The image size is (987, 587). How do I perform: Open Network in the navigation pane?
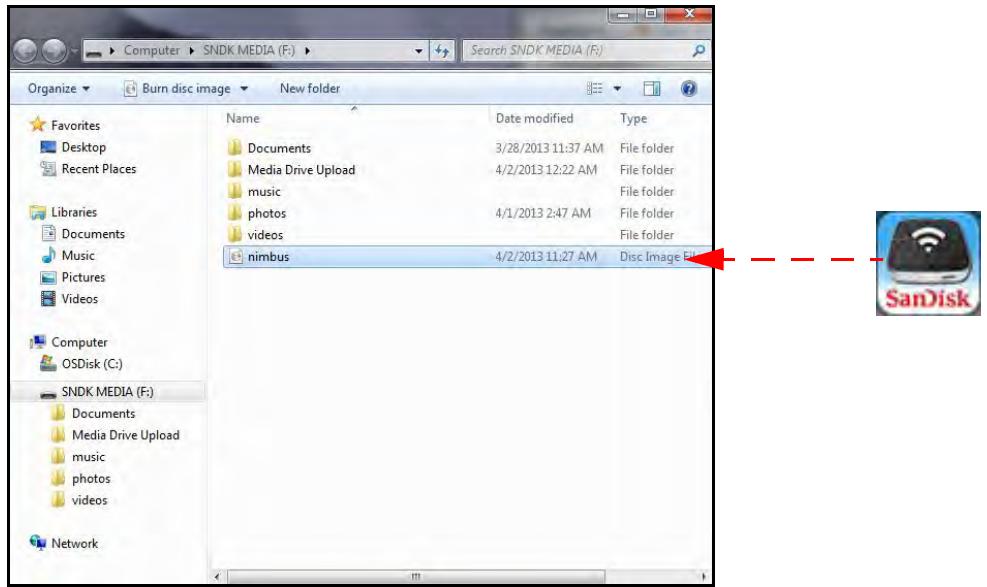coord(74,544)
